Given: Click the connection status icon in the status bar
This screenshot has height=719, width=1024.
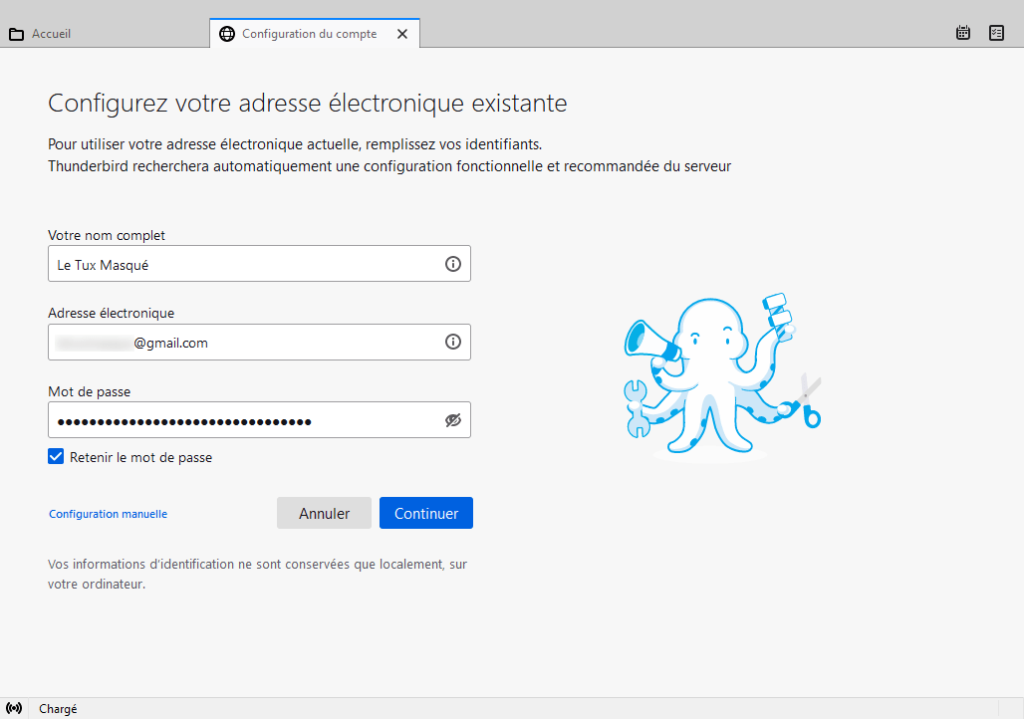Looking at the screenshot, I should [14, 708].
